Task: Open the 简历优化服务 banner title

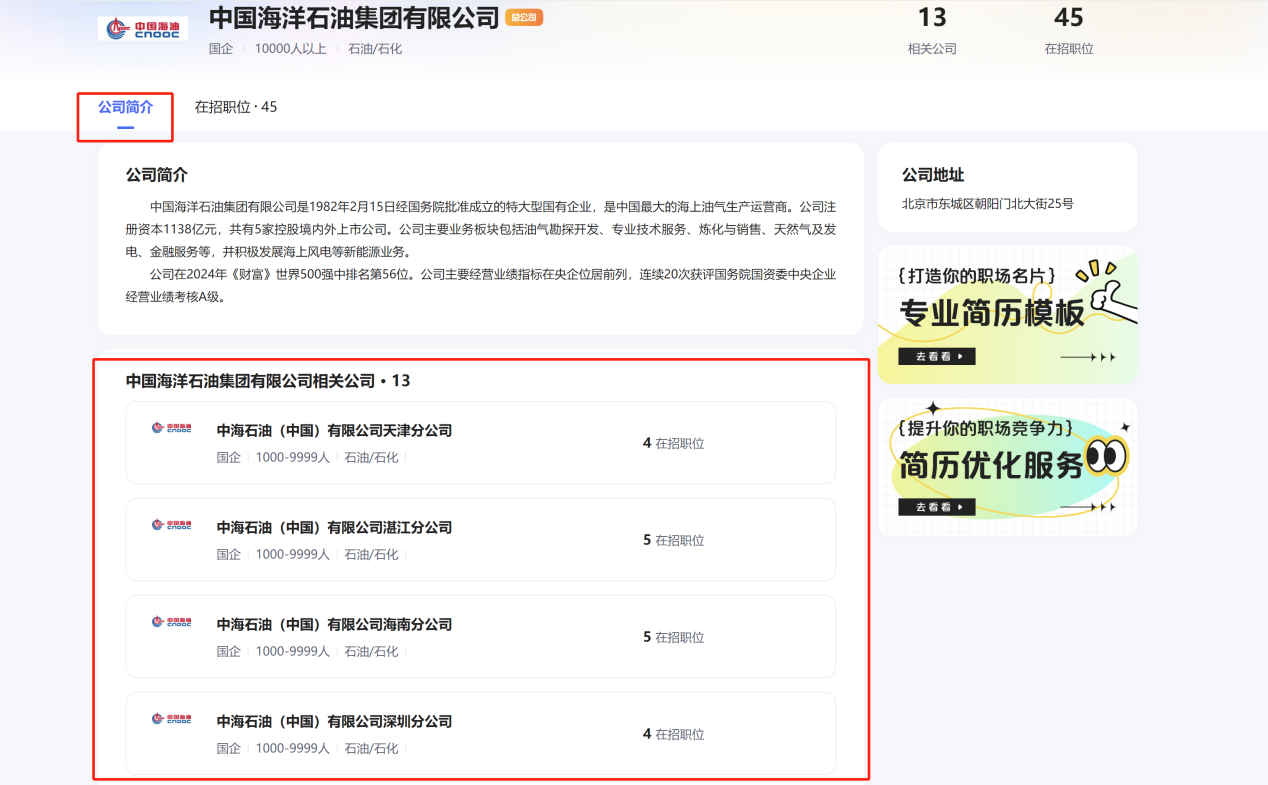Action: tap(991, 465)
